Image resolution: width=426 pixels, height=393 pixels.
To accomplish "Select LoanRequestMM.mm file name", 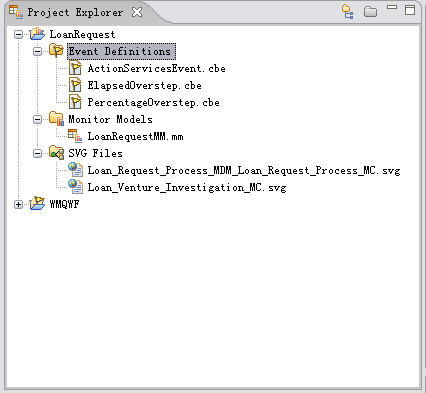I will pyautogui.click(x=135, y=136).
